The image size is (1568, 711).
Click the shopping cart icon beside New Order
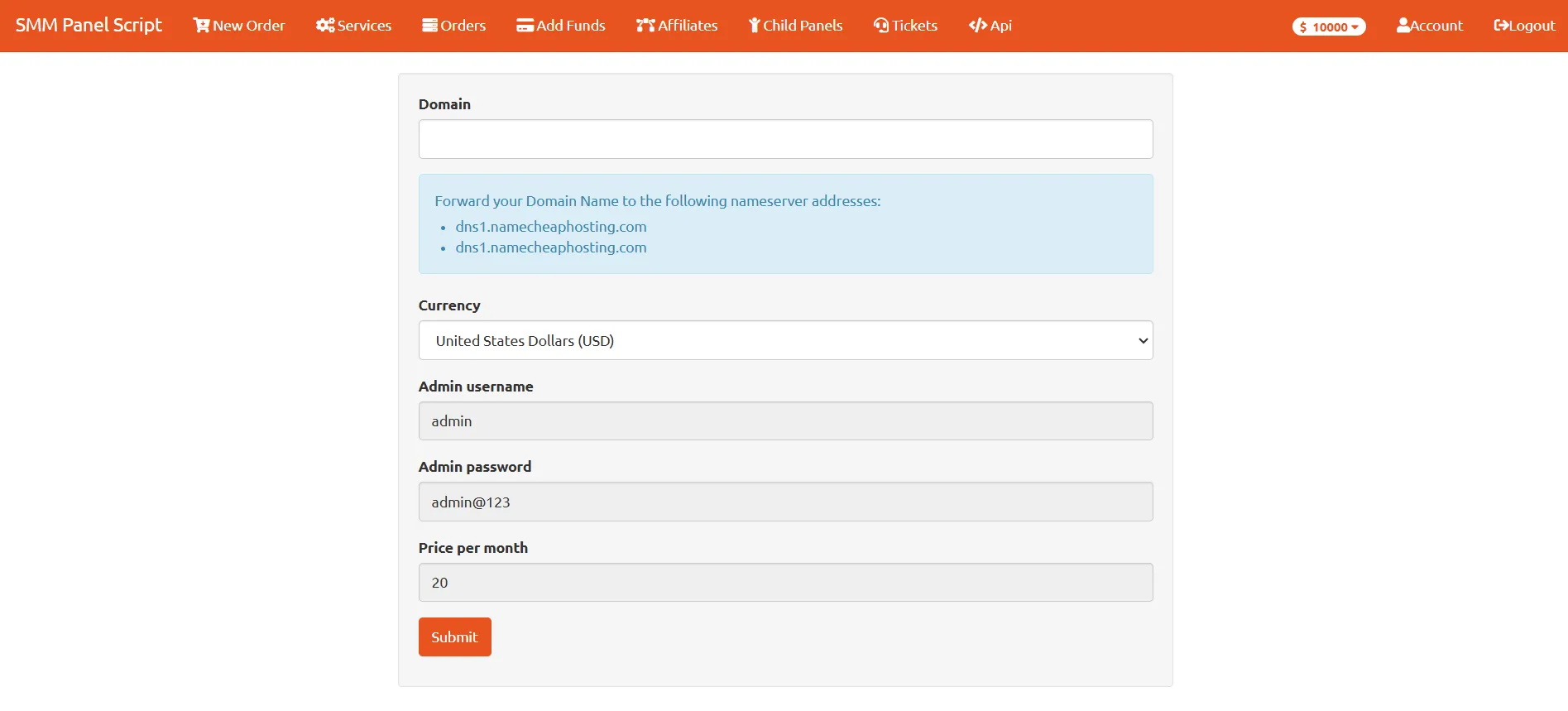[201, 26]
